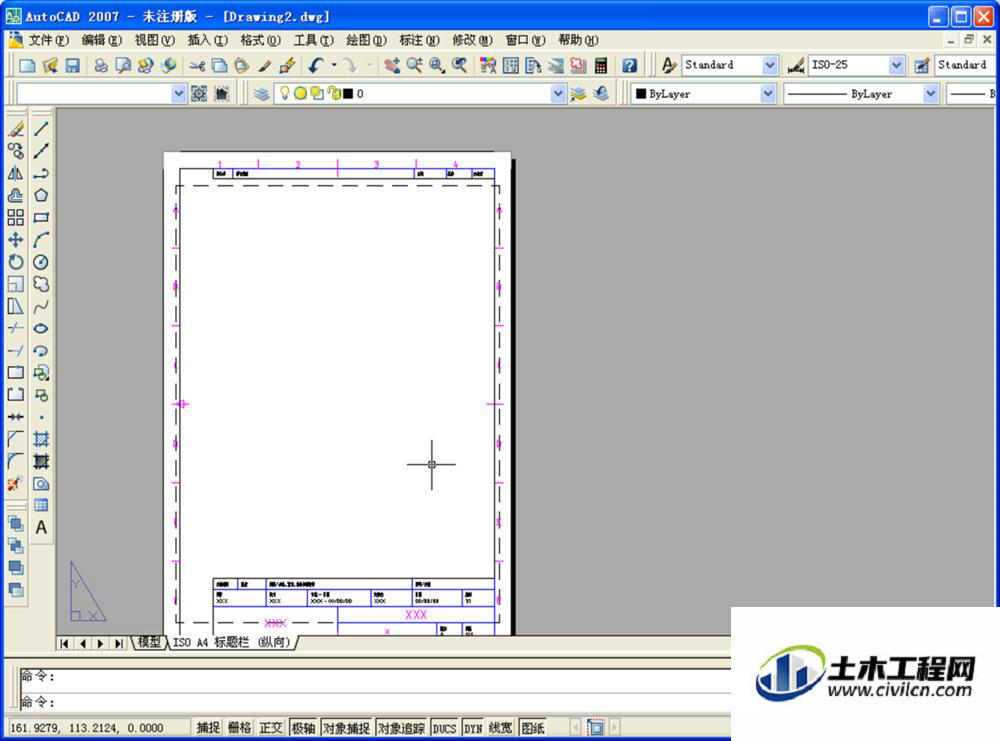Open the QuickCalc calculator
The image size is (1000, 741).
tap(601, 65)
